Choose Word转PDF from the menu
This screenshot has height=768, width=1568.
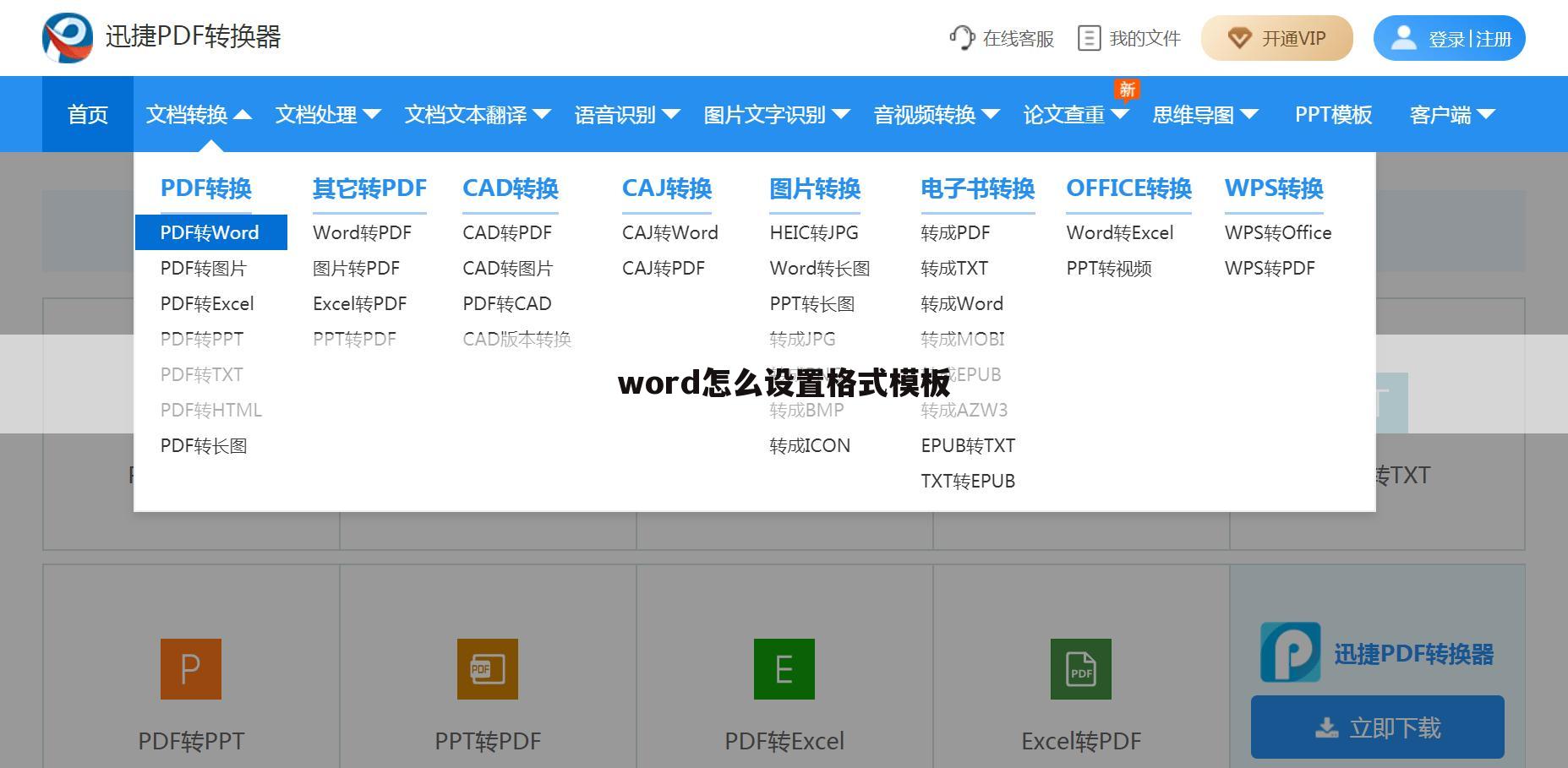pyautogui.click(x=362, y=232)
